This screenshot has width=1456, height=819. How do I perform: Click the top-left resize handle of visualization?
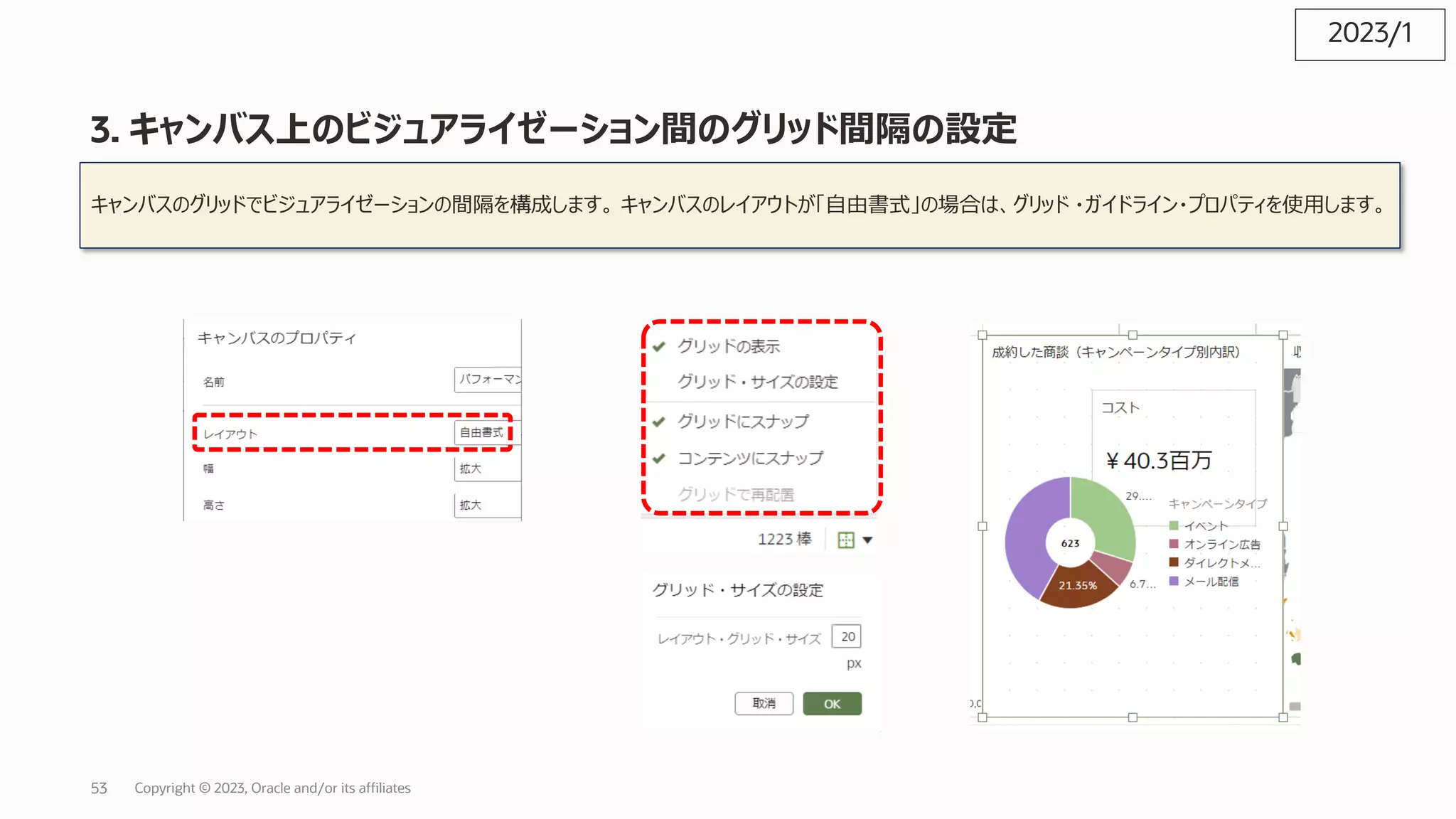pos(983,335)
